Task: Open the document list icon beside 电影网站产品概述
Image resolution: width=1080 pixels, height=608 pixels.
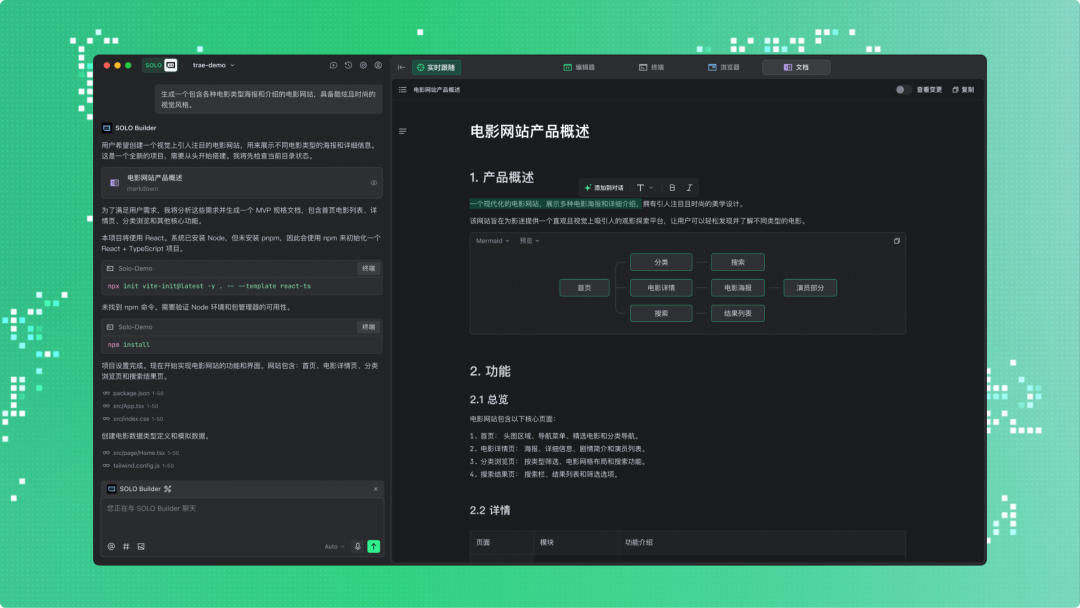Action: click(x=403, y=90)
